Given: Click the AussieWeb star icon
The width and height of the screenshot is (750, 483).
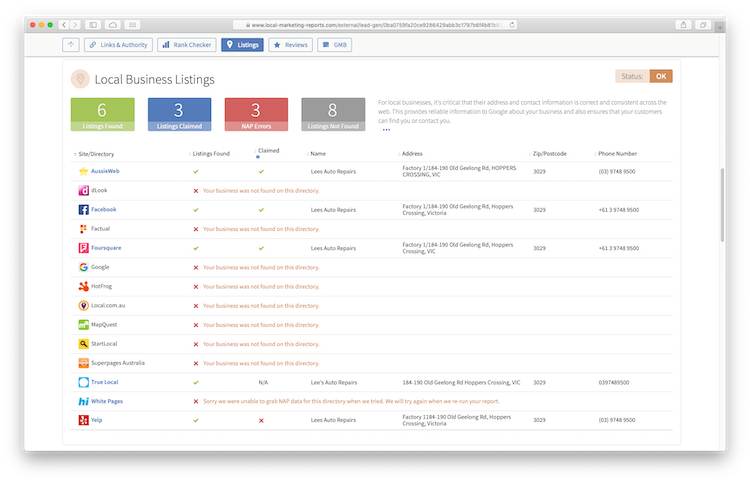Looking at the screenshot, I should click(83, 171).
